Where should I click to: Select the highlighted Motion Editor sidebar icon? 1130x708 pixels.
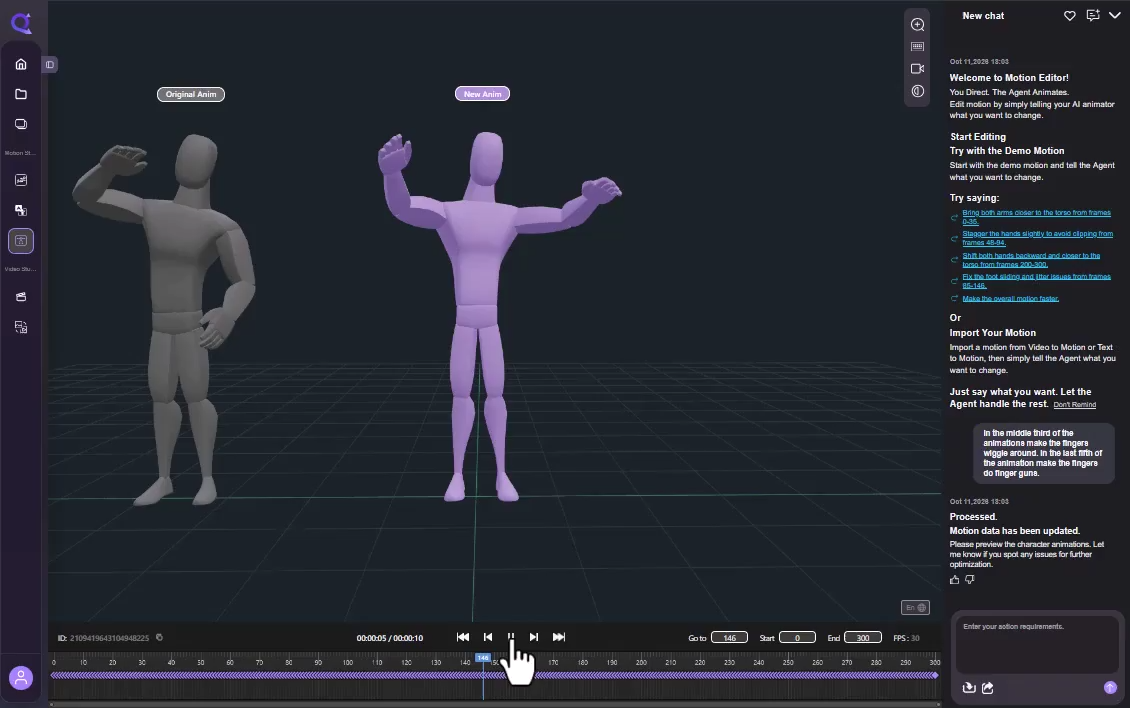(21, 241)
